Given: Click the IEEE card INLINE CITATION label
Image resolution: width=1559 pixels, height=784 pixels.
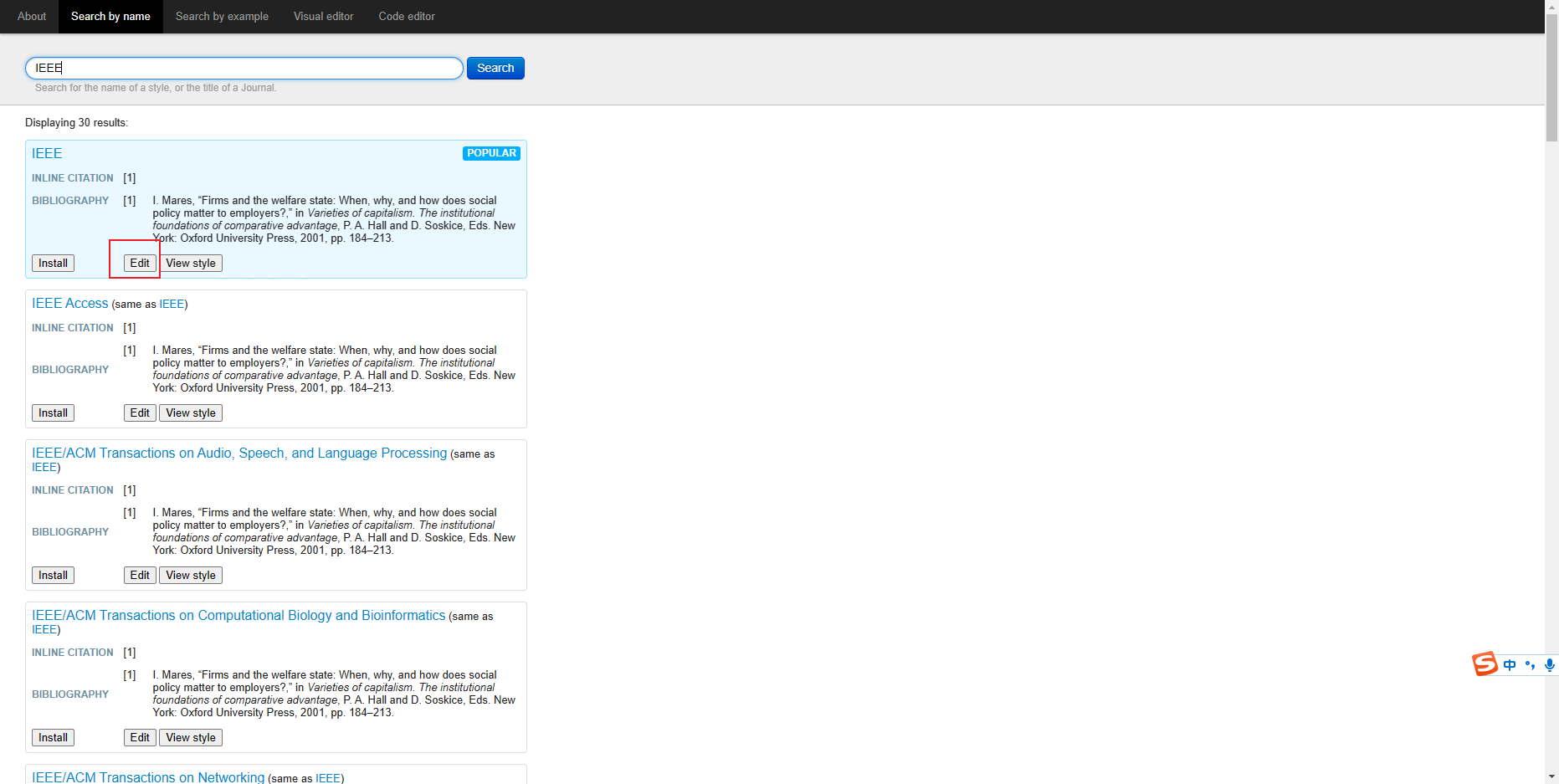Looking at the screenshot, I should click(x=72, y=177).
